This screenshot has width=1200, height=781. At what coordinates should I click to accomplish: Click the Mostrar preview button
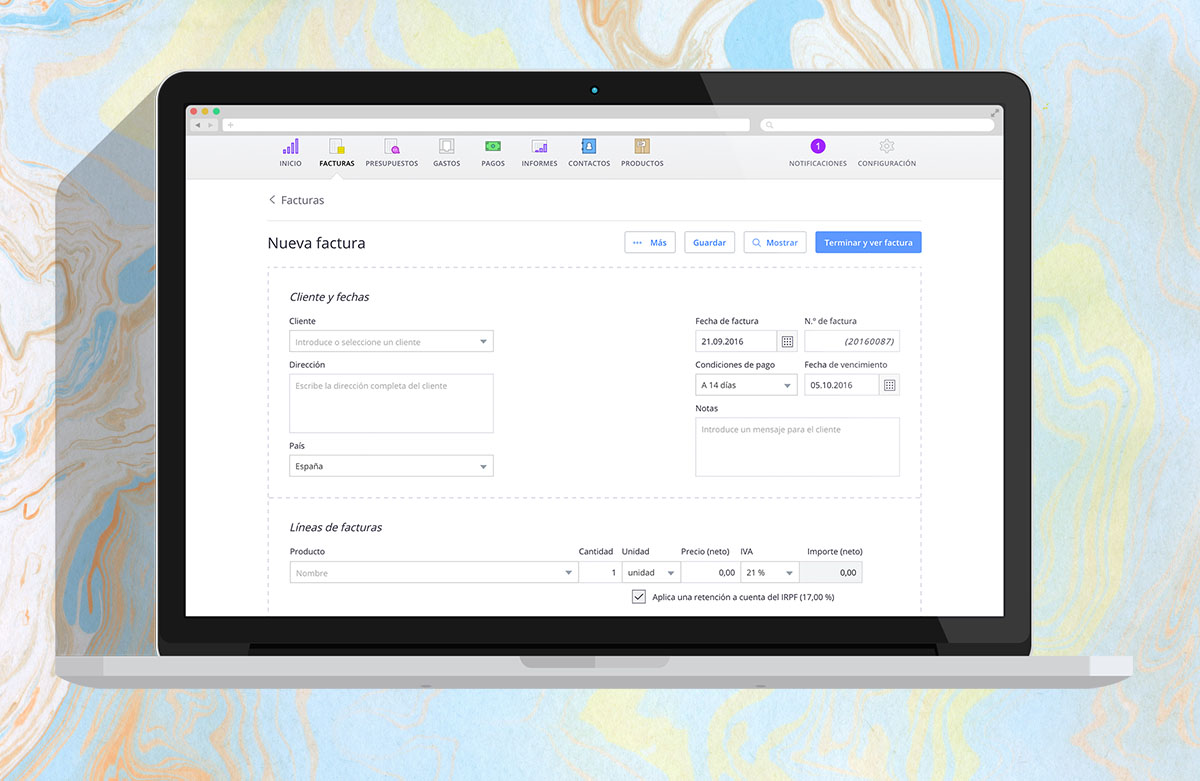click(x=775, y=242)
